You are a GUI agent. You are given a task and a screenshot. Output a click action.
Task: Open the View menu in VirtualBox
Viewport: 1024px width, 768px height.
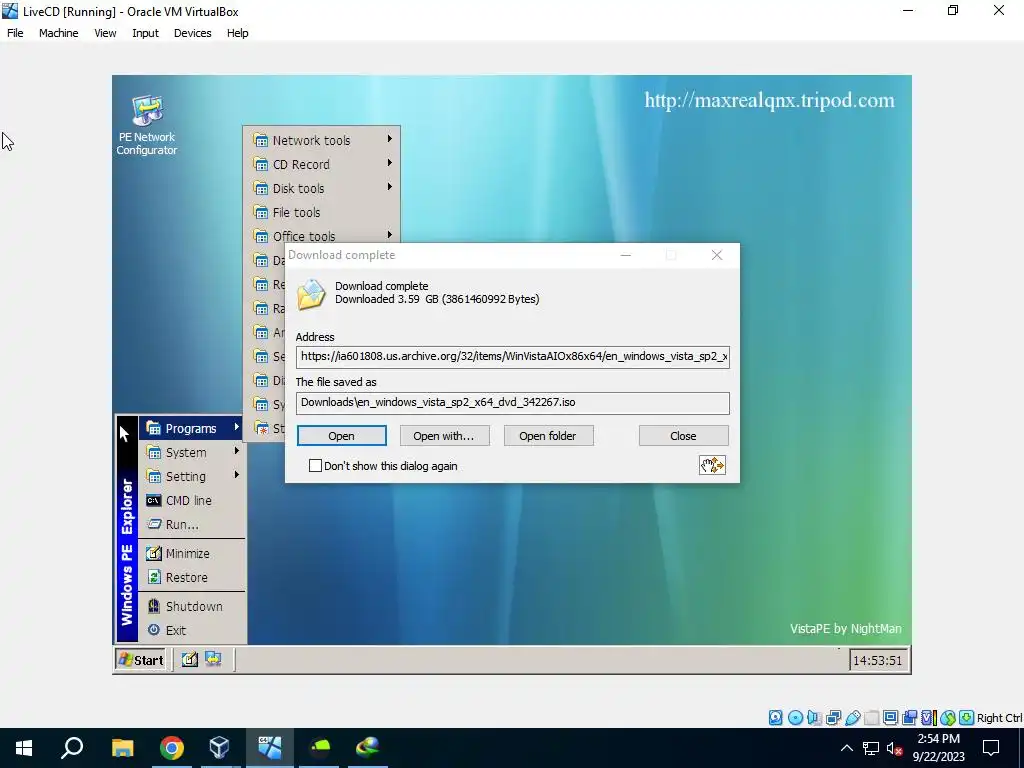105,33
